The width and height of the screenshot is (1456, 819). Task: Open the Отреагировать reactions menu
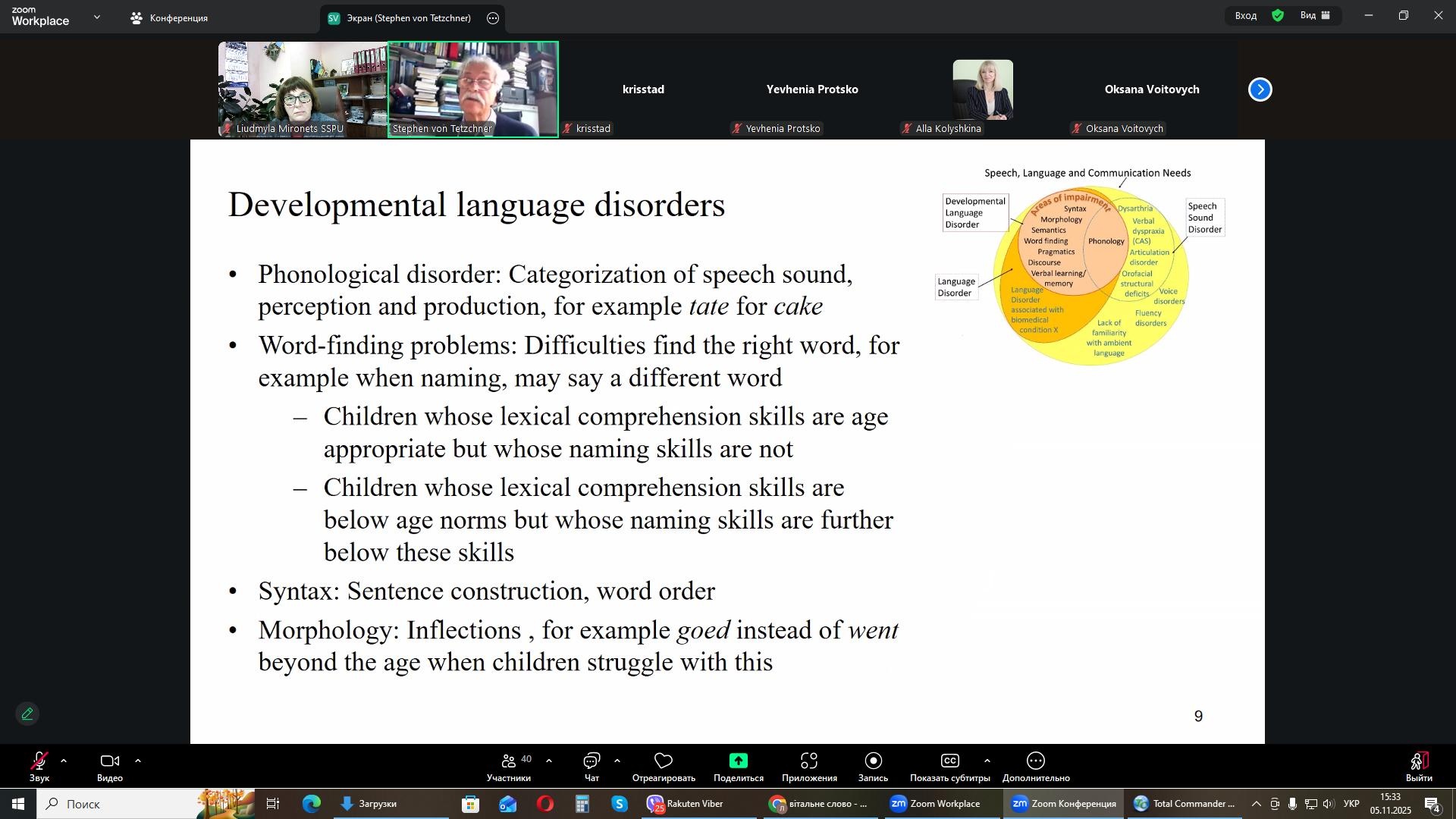pos(664,766)
